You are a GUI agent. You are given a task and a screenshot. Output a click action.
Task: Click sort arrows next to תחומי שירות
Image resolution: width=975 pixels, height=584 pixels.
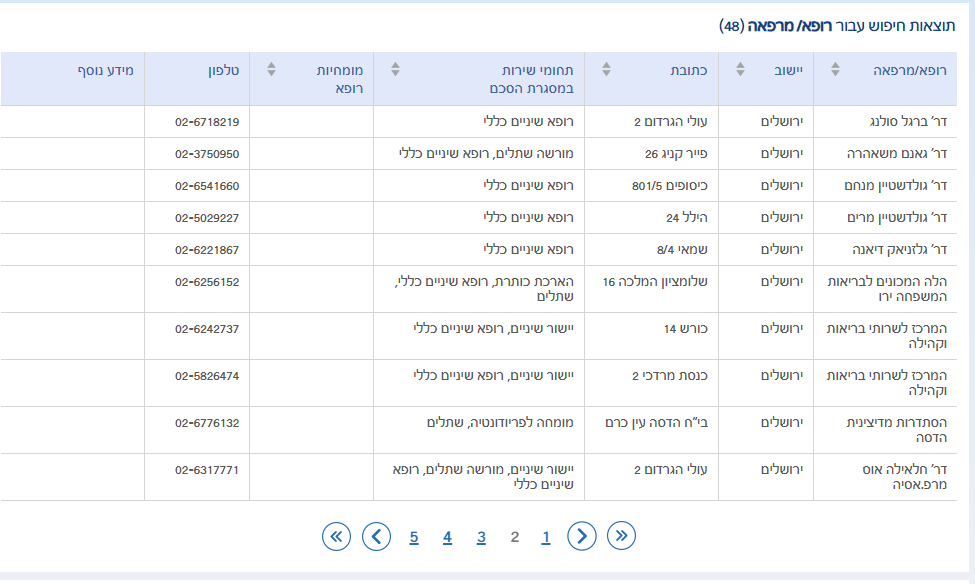pyautogui.click(x=395, y=69)
